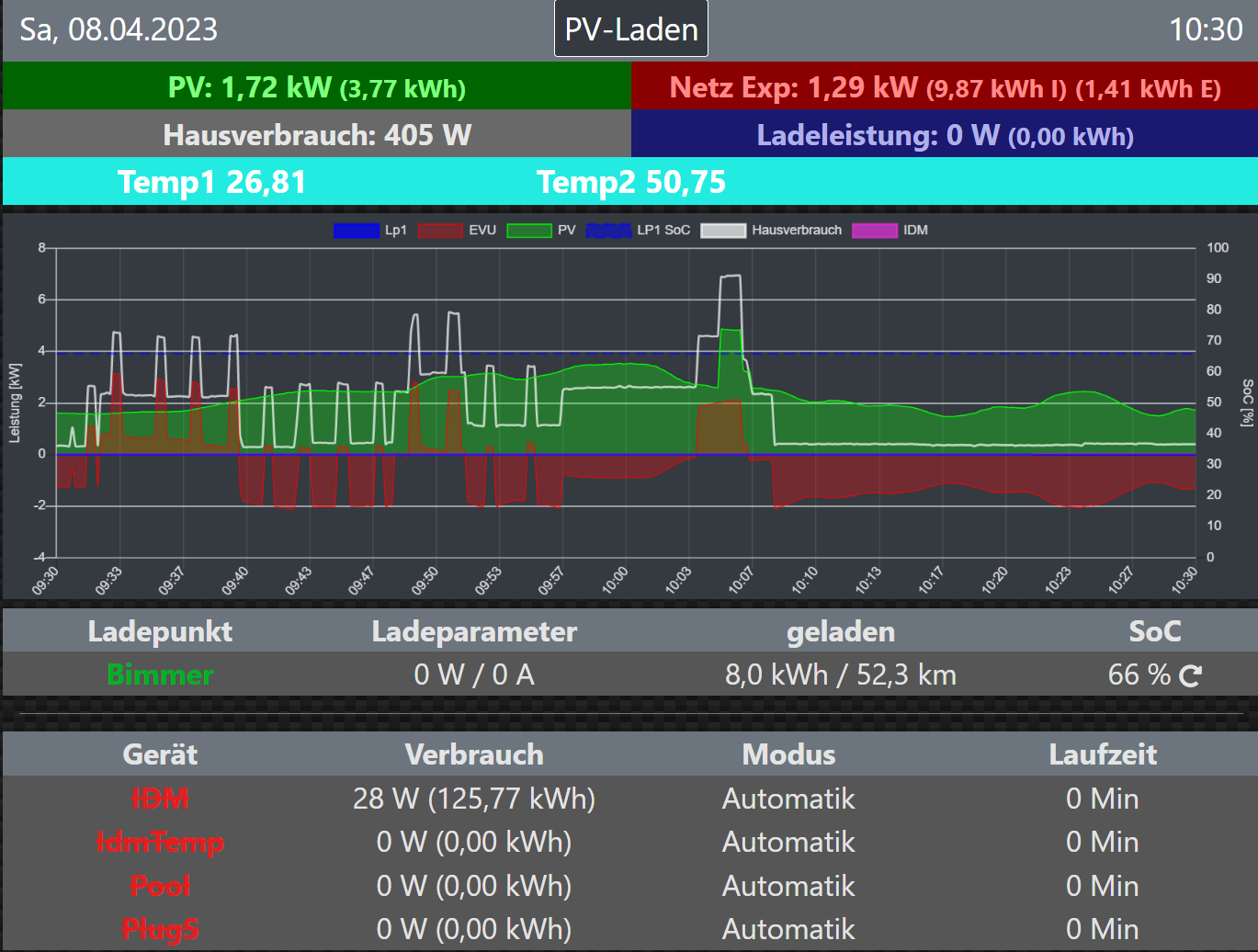This screenshot has height=952, width=1258.
Task: Switch Pool mode from Automatik
Action: point(788,886)
